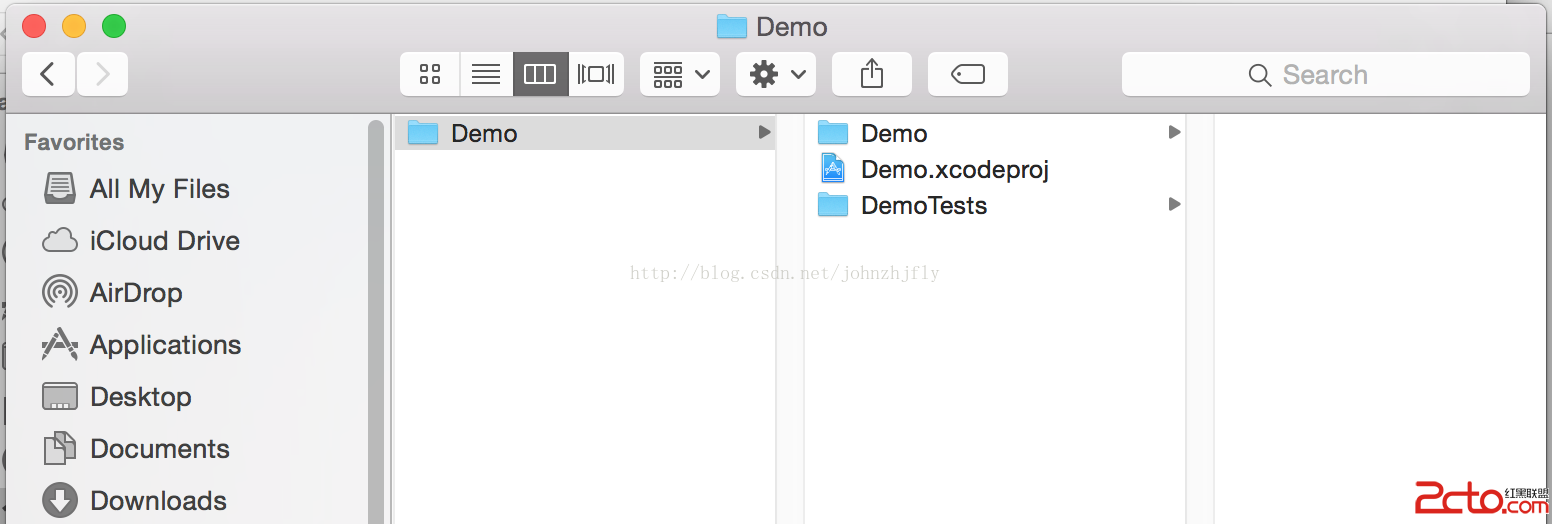Viewport: 1552px width, 524px height.
Task: Expand arrow of first column Demo folder
Action: 764,132
